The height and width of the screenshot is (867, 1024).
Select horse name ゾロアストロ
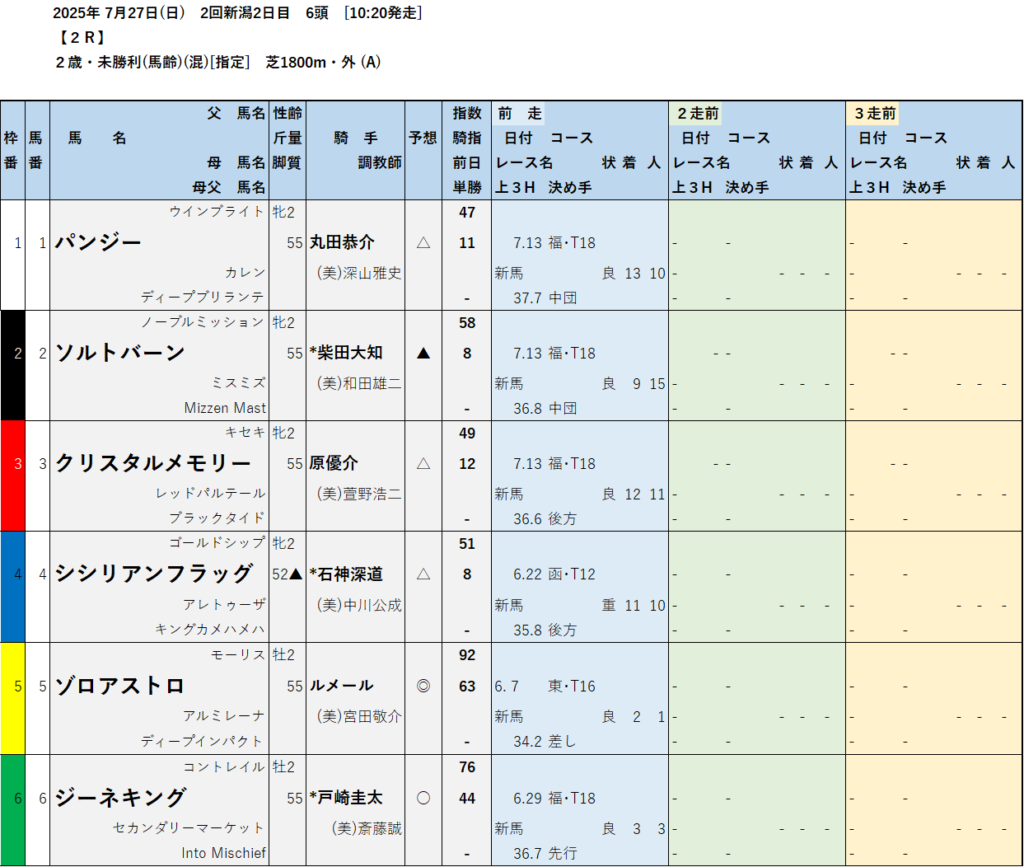click(x=120, y=686)
